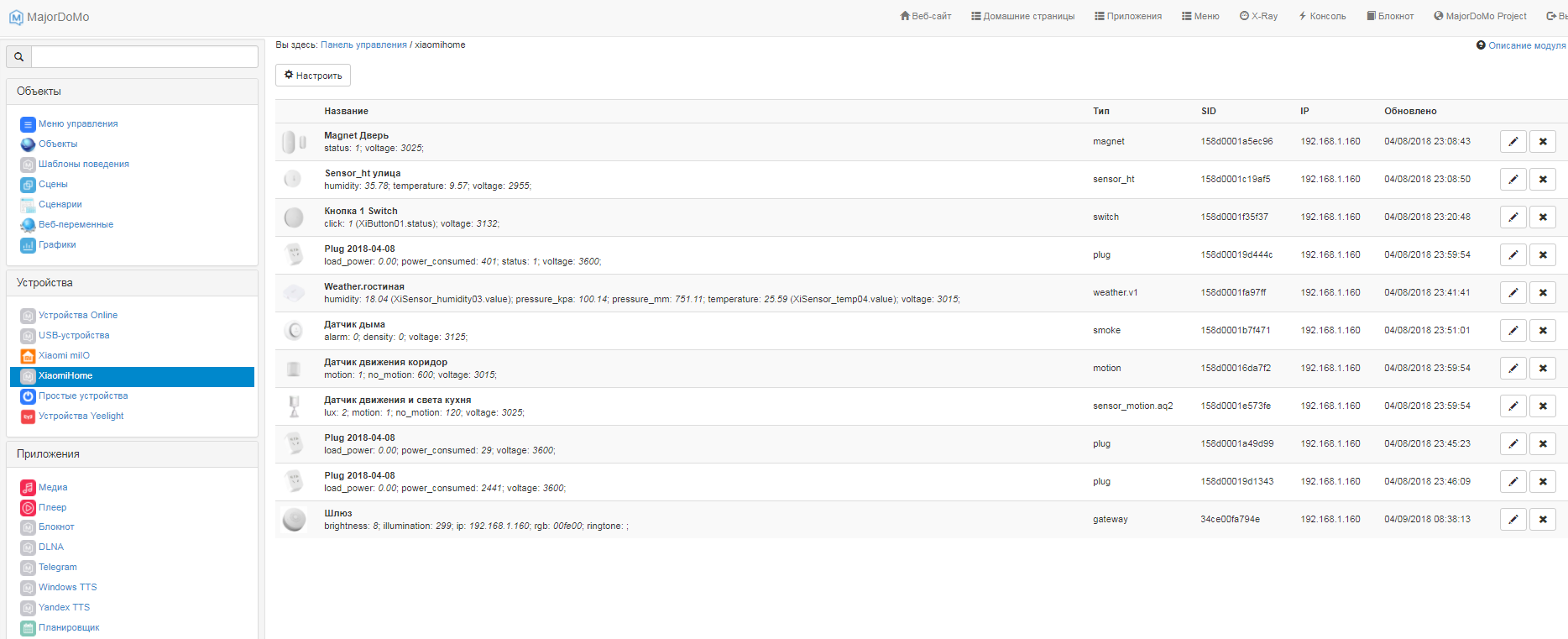Click the globe icon beside 'Объекты' link
The height and width of the screenshot is (639, 1568).
(x=28, y=144)
